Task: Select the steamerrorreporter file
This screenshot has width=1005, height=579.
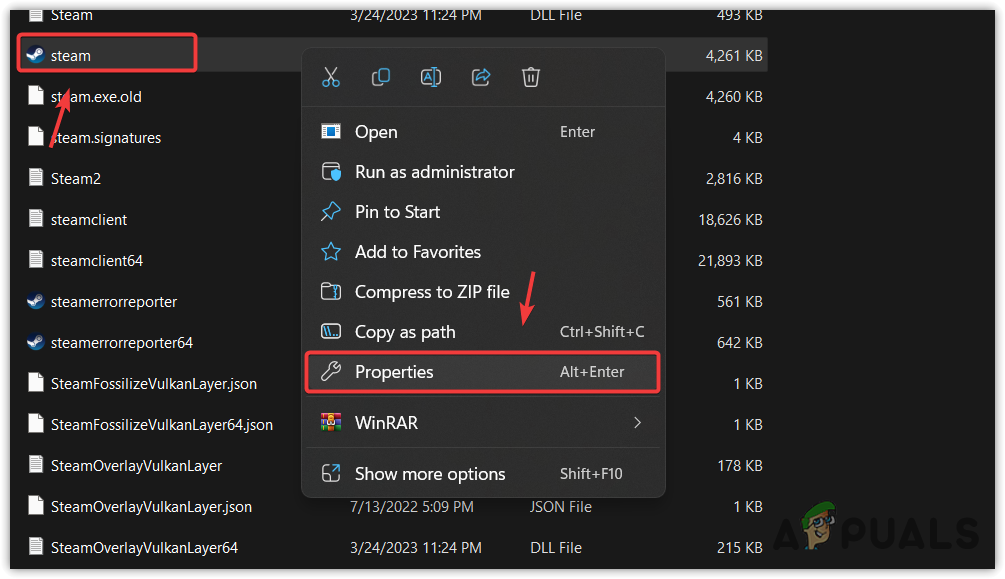Action: pos(113,302)
